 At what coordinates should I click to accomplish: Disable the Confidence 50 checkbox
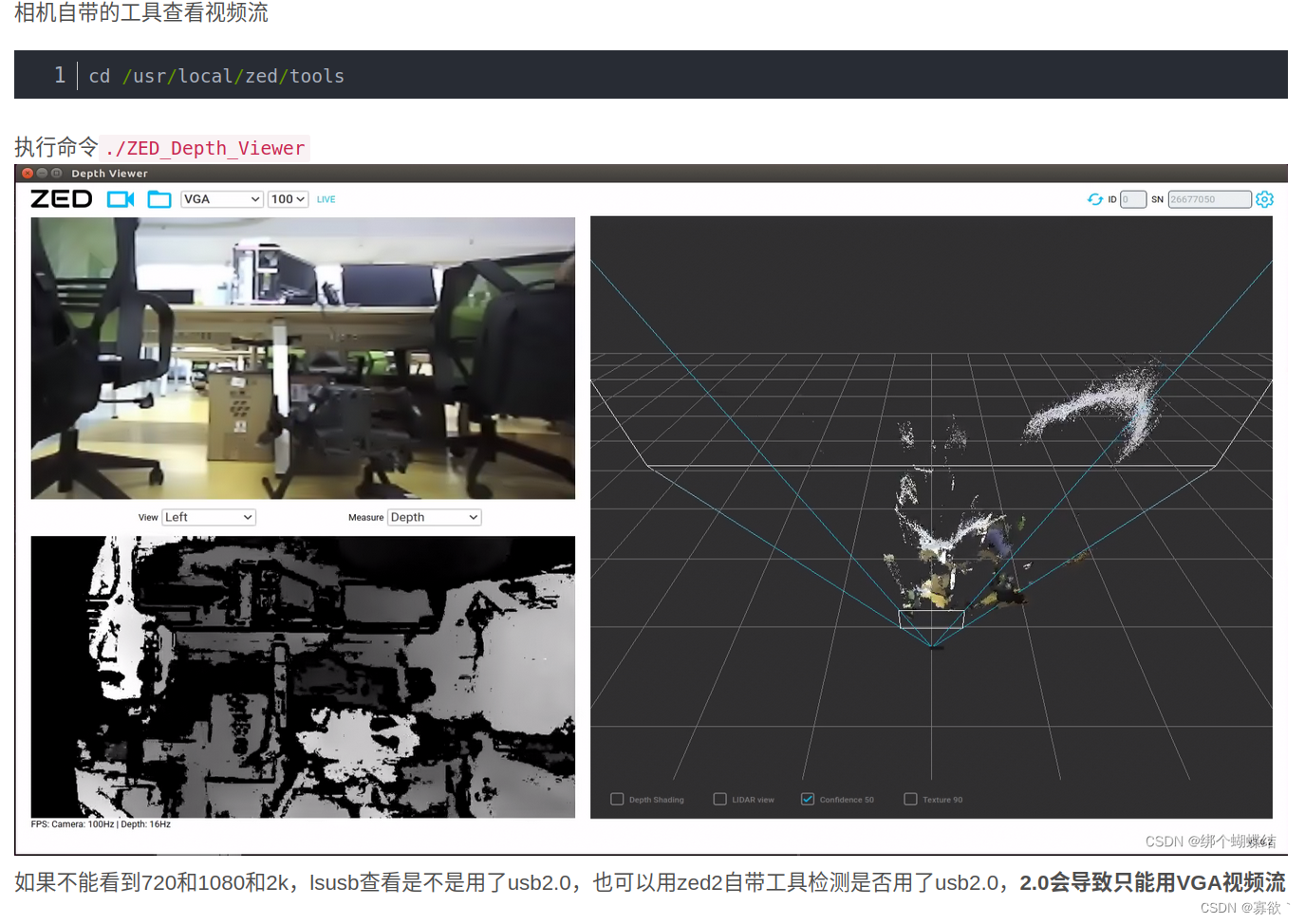point(808,799)
